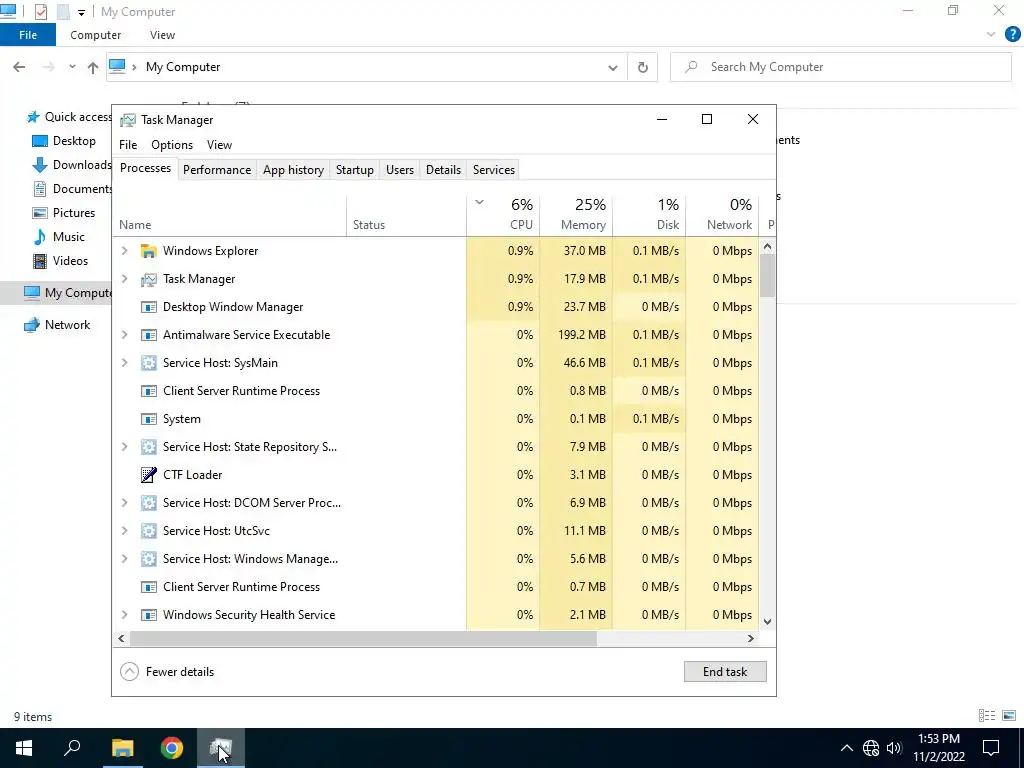Image resolution: width=1024 pixels, height=768 pixels.
Task: Switch to the Performance tab
Action: point(217,170)
